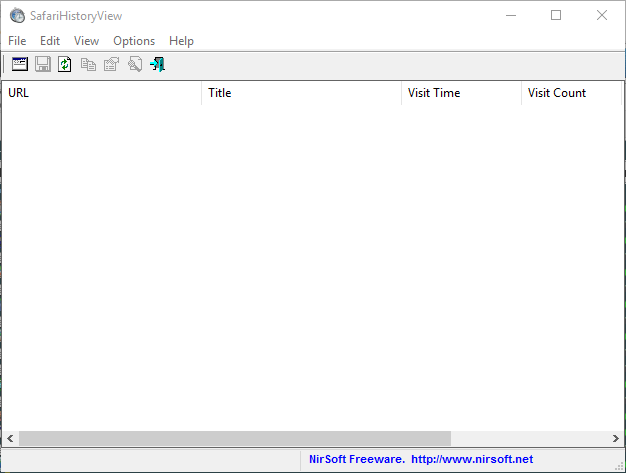Sort by the URL column header
The height and width of the screenshot is (473, 626).
(101, 93)
